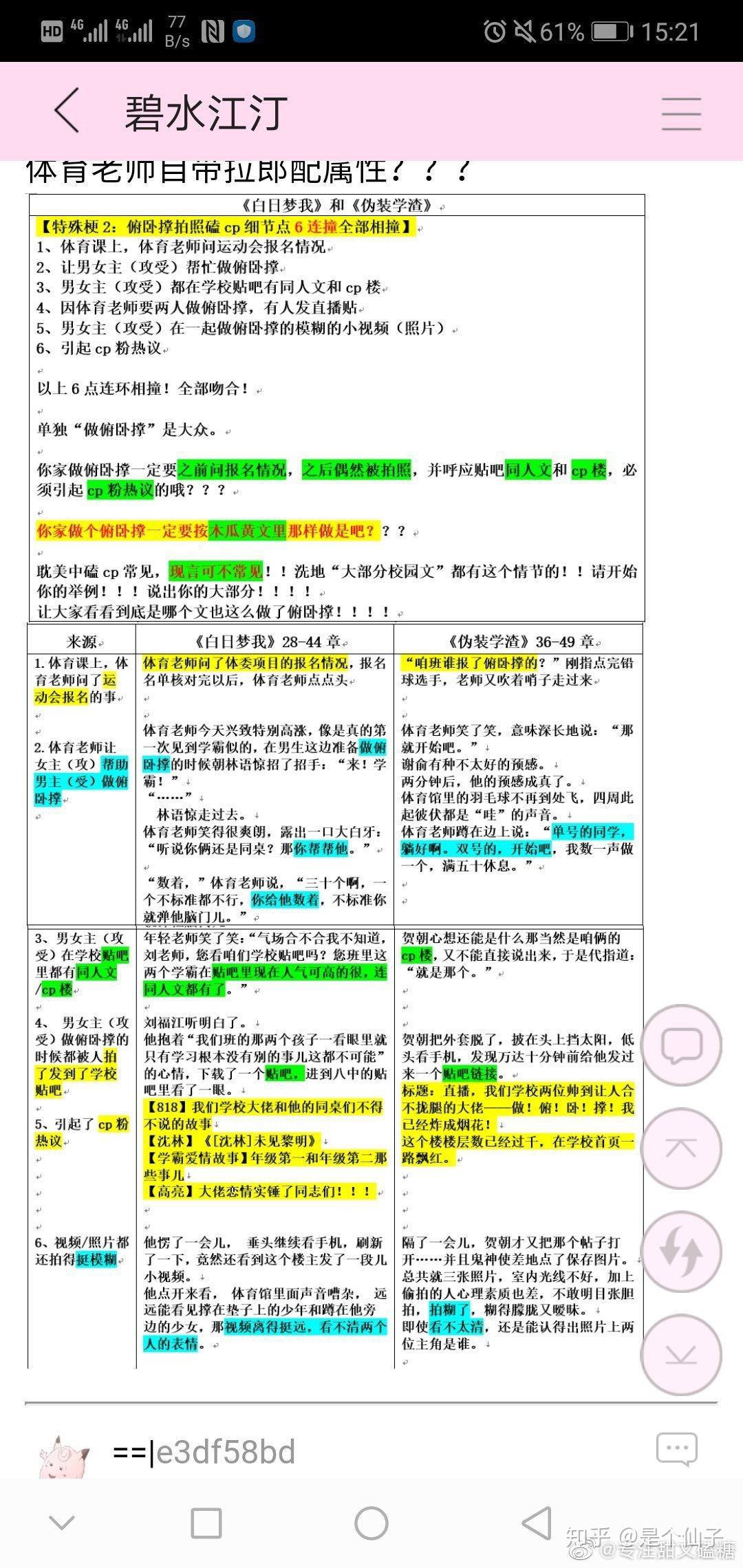This screenshot has width=743, height=1568.
Task: Tap the source cell 6、视频/照片都还拍得挺模糊
Action: [x=81, y=1250]
